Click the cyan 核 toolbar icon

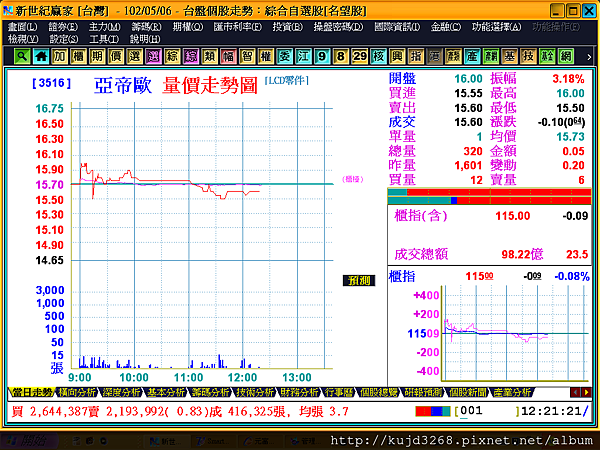pyautogui.click(x=378, y=57)
